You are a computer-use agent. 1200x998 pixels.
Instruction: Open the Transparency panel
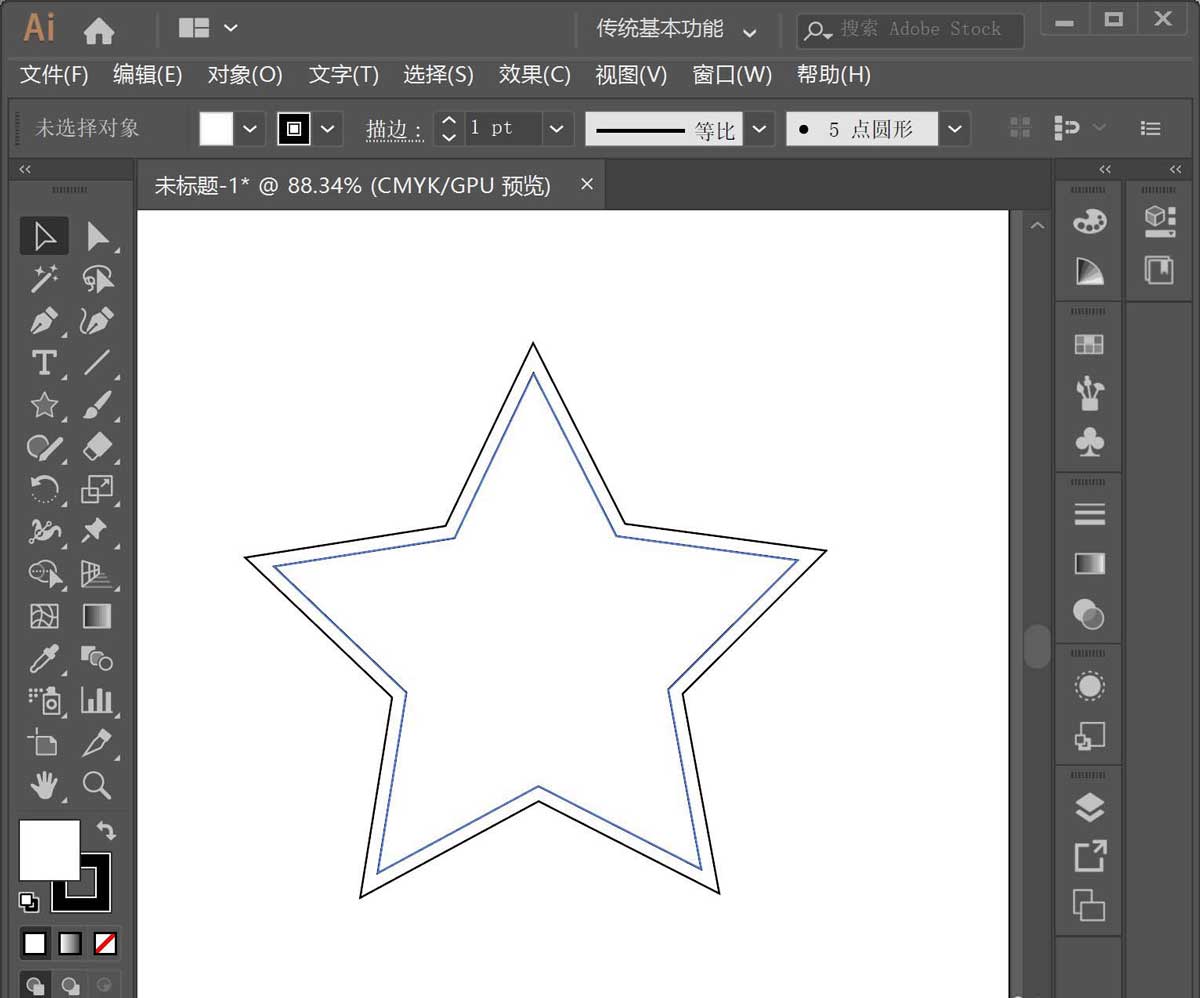tap(1089, 613)
